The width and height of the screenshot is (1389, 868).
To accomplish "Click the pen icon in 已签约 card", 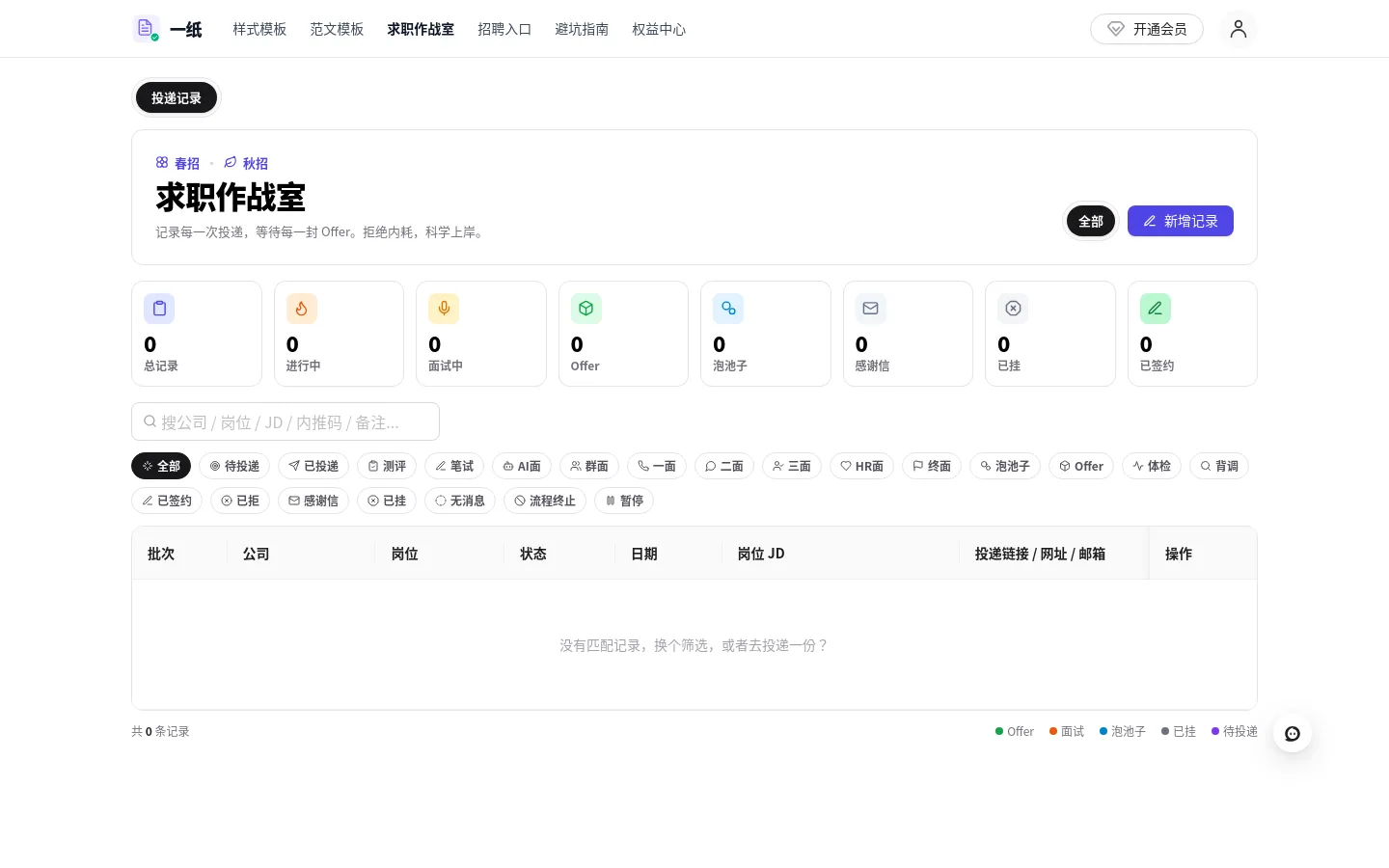I will (1156, 309).
